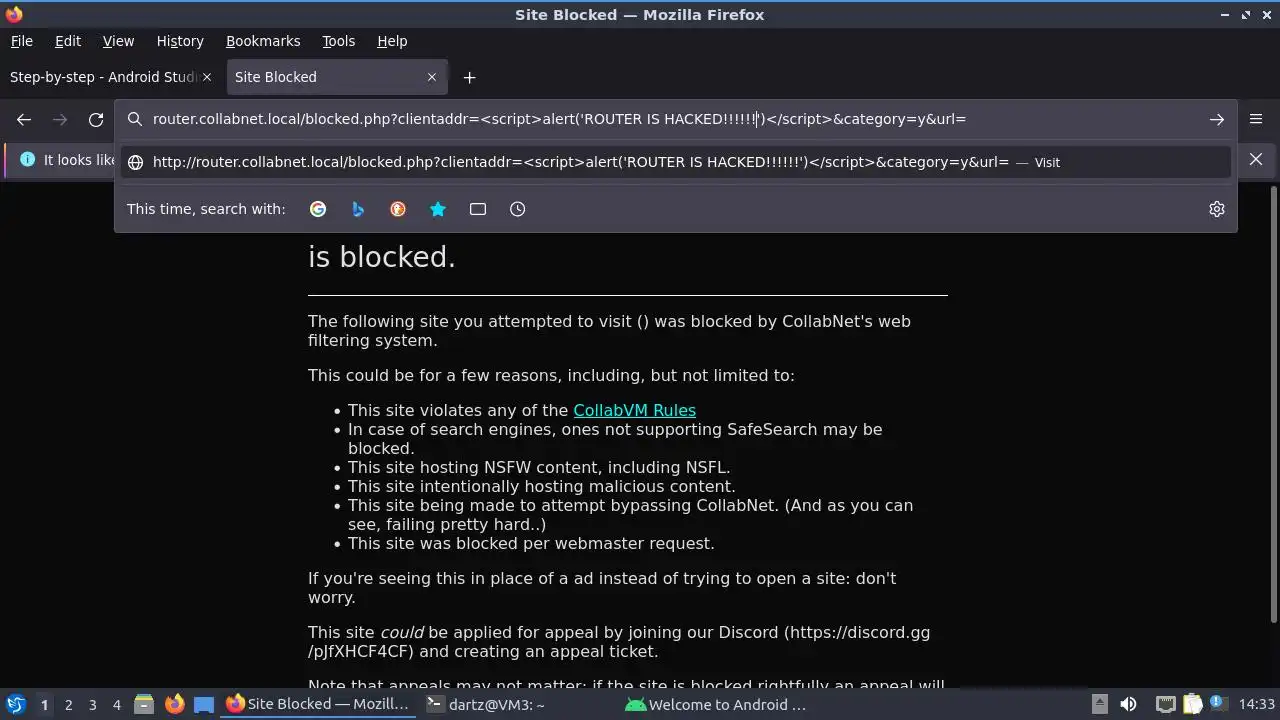1280x720 pixels.
Task: Switch to workspace 4
Action: [116, 705]
